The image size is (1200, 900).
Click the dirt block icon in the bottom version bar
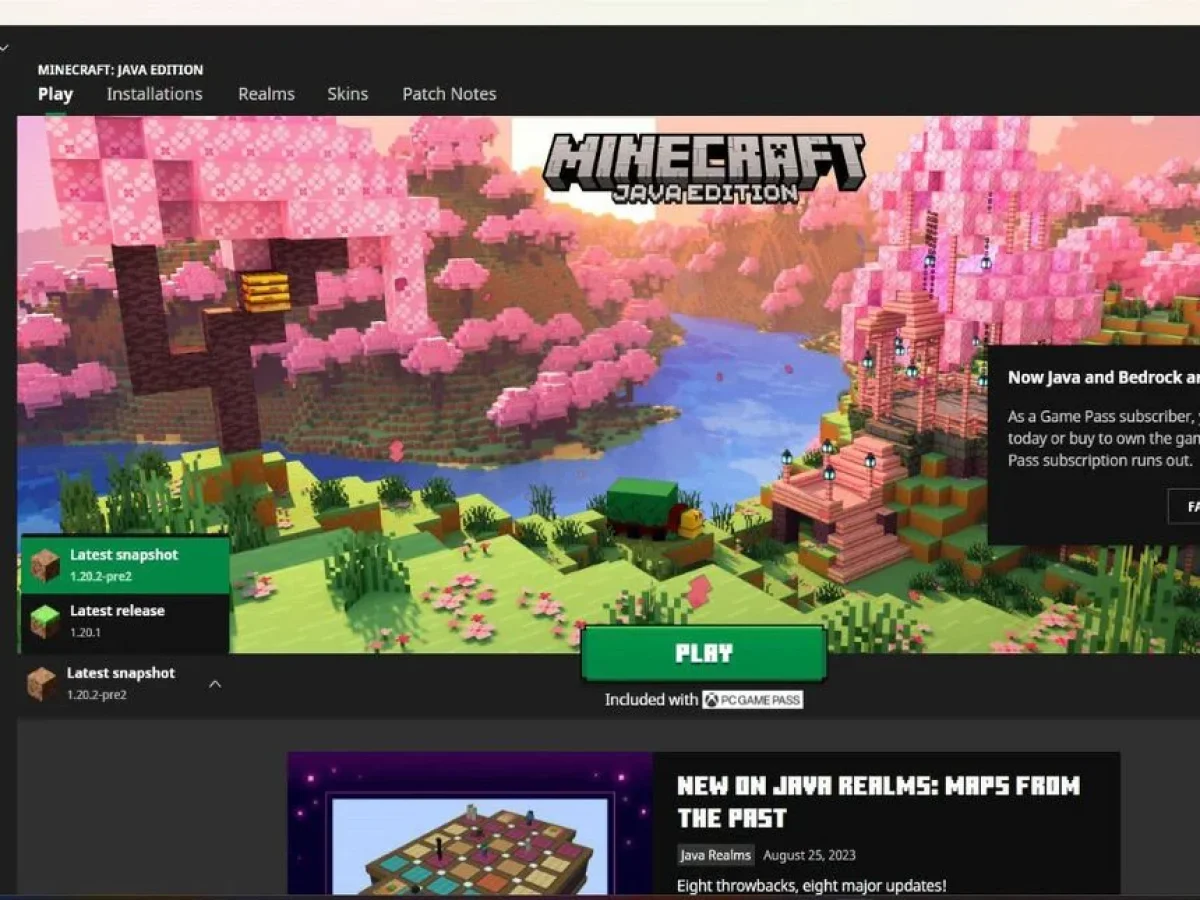click(x=42, y=683)
